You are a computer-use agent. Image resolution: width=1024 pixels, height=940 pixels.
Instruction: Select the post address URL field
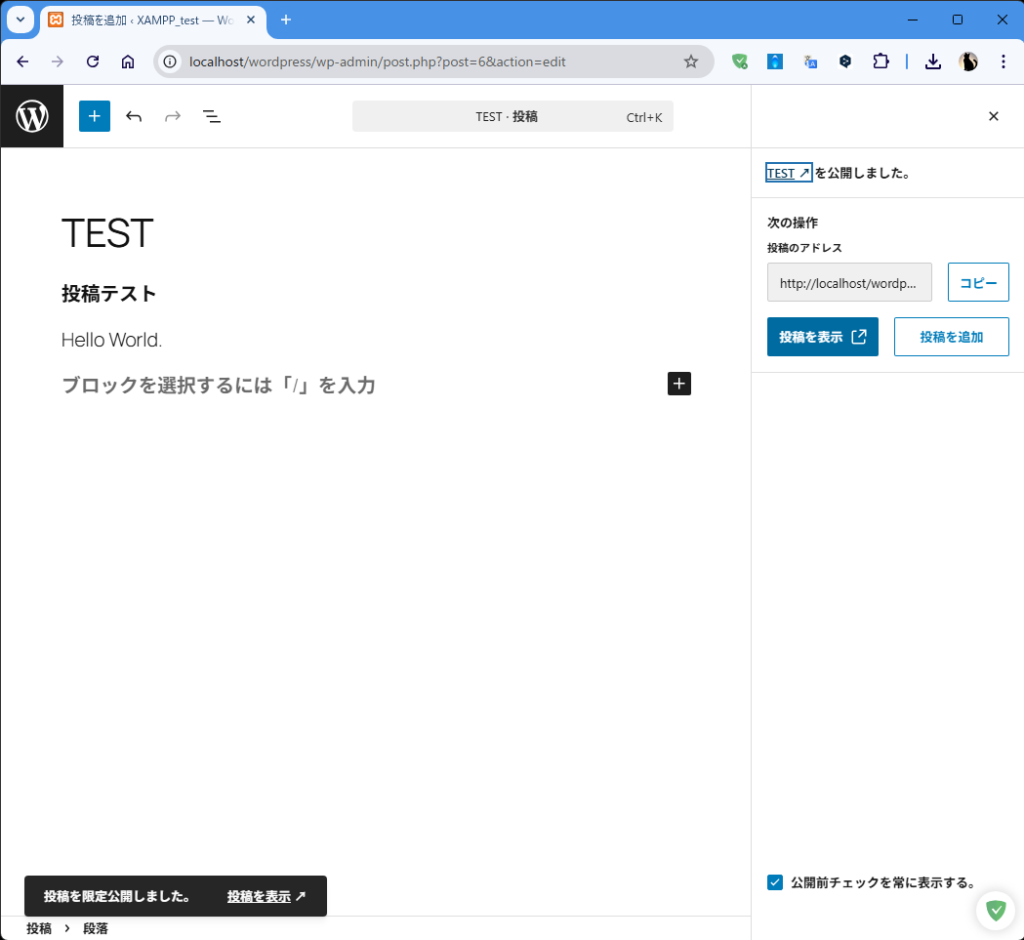click(849, 283)
